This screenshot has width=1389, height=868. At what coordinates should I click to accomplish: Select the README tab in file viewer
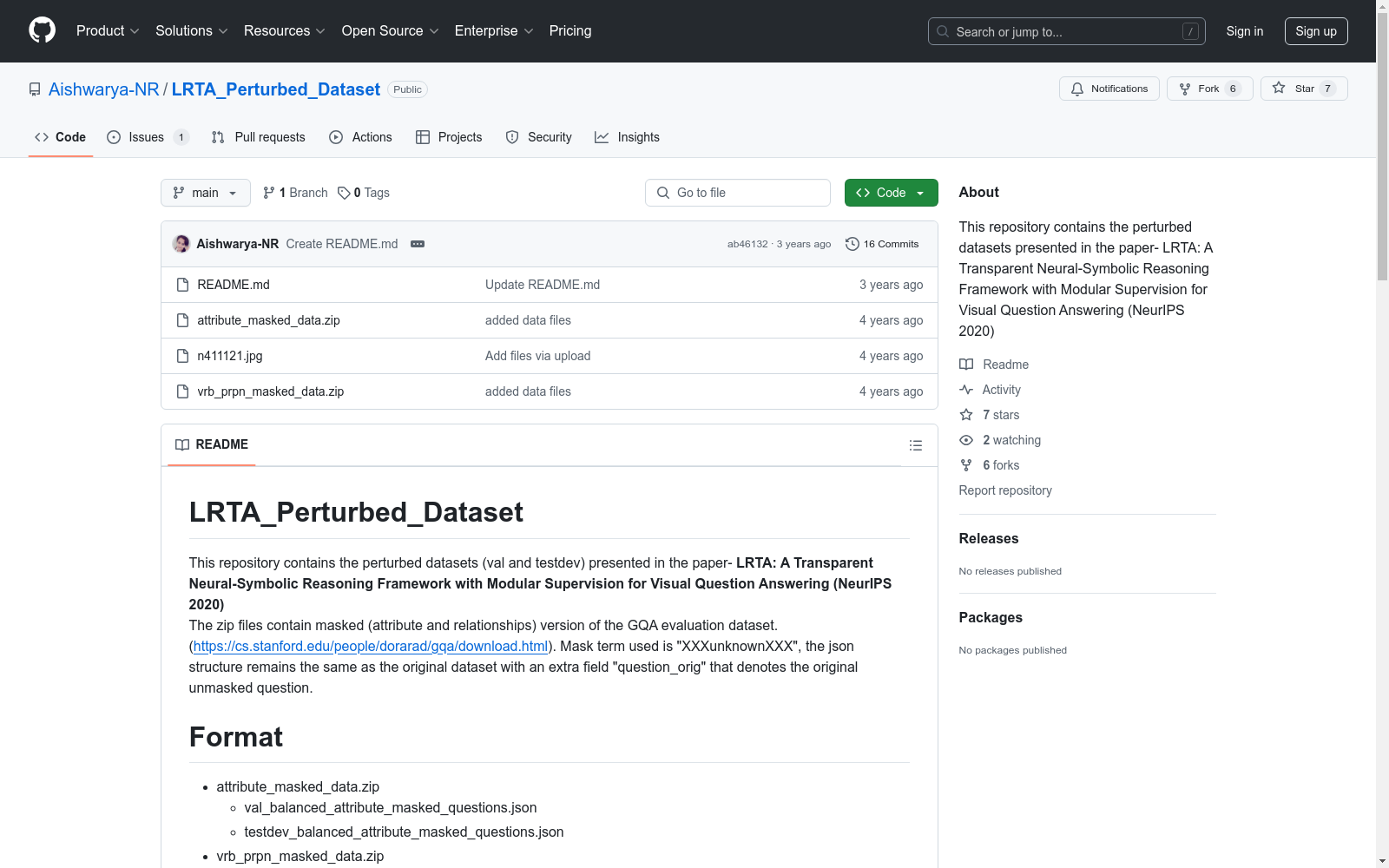212,444
